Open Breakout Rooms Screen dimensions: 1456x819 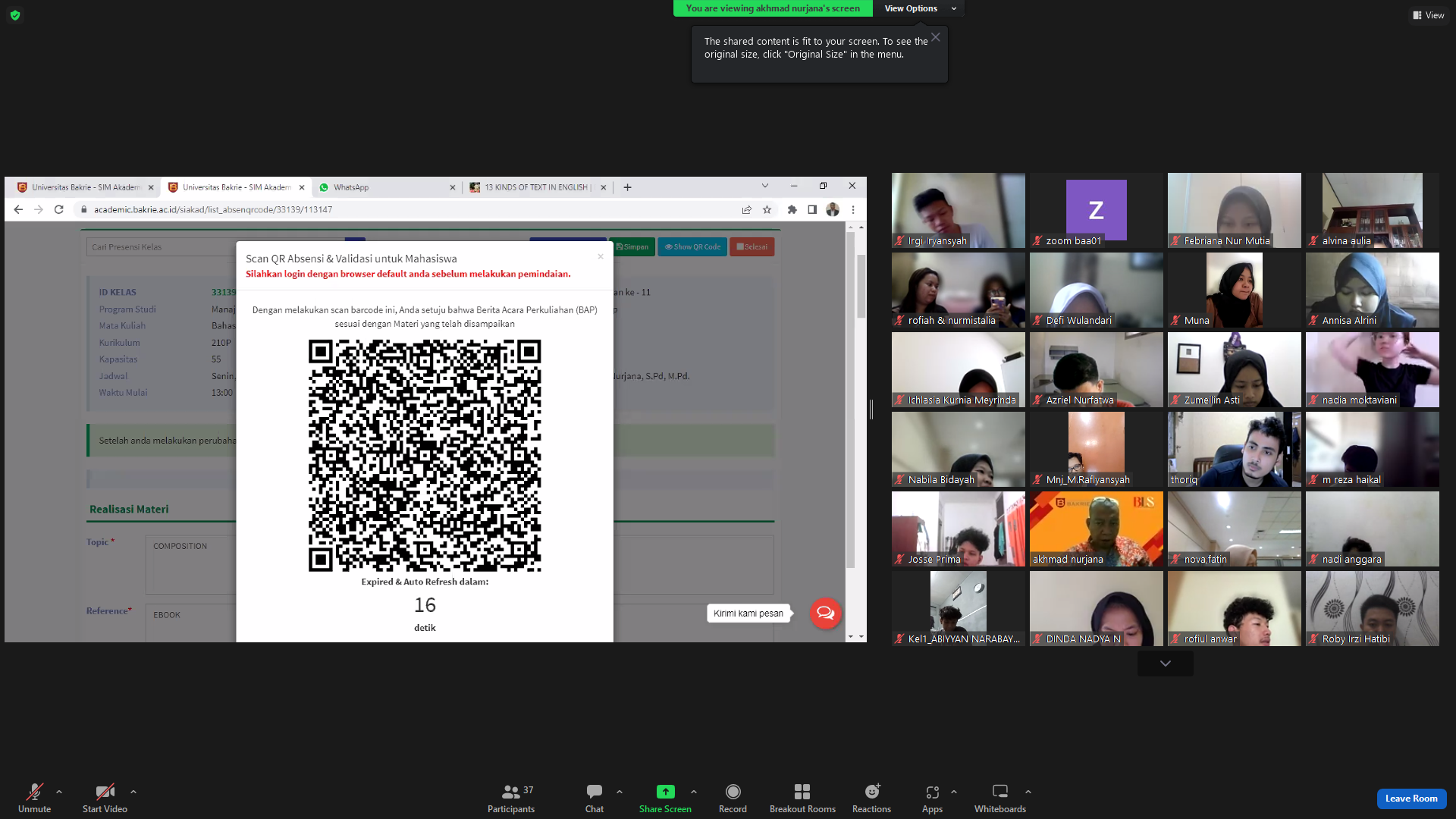802,798
